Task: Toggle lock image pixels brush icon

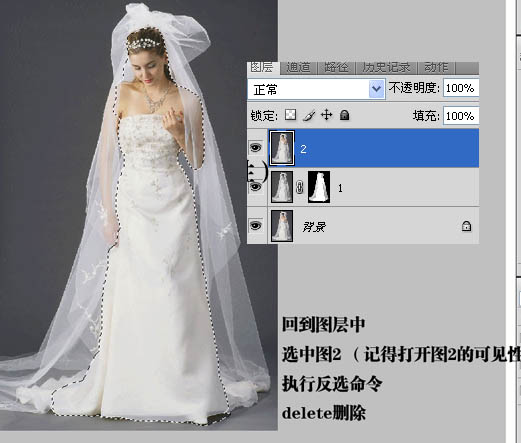Action: (x=309, y=116)
